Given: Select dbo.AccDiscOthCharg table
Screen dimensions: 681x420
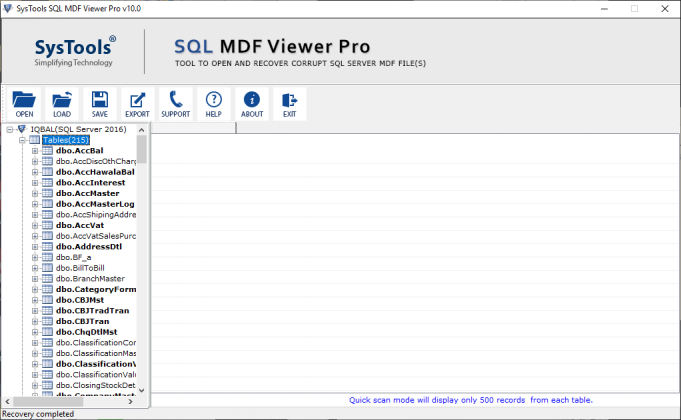Looking at the screenshot, I should 96,161.
